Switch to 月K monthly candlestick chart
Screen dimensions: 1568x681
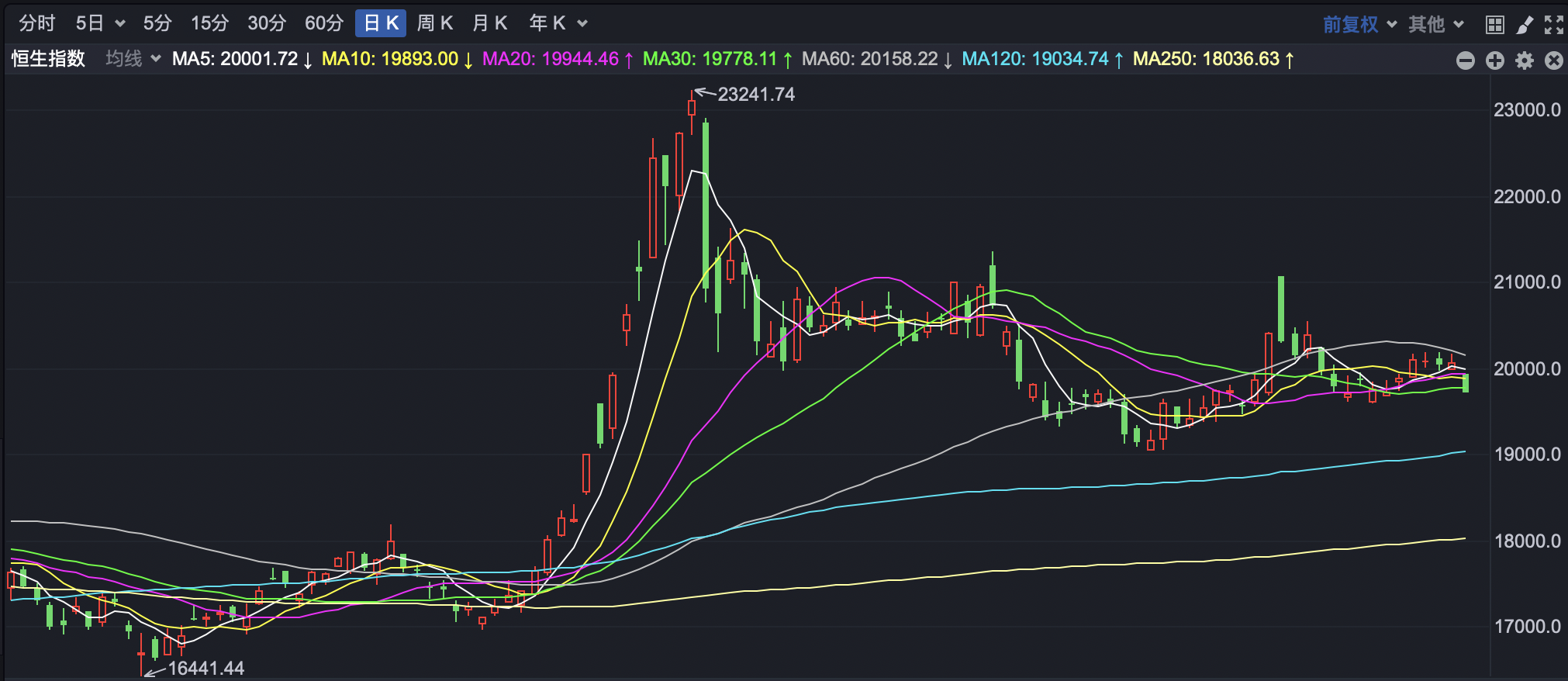tap(489, 23)
